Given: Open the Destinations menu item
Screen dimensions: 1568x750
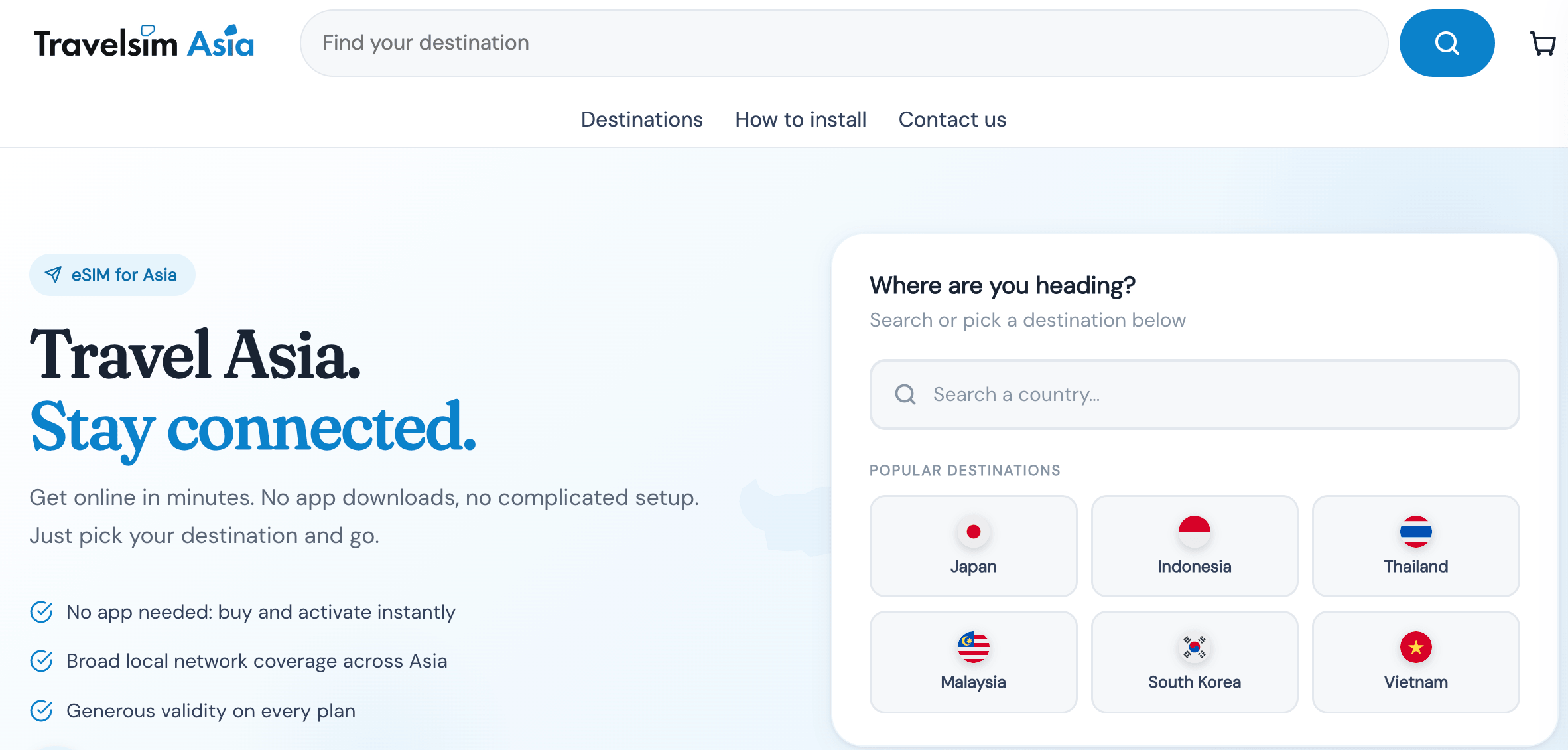Looking at the screenshot, I should [x=641, y=119].
